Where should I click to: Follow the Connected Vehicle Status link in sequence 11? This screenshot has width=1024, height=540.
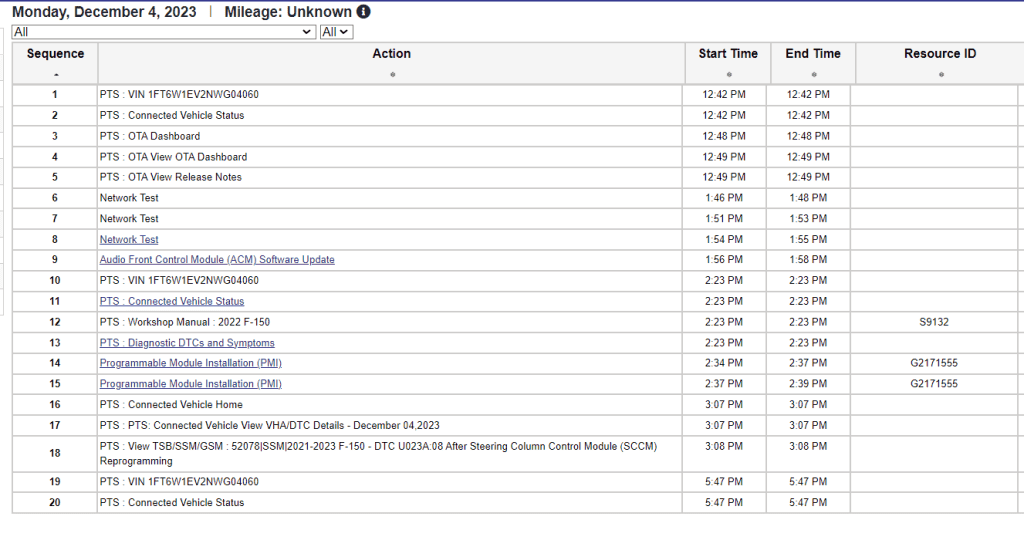[172, 301]
